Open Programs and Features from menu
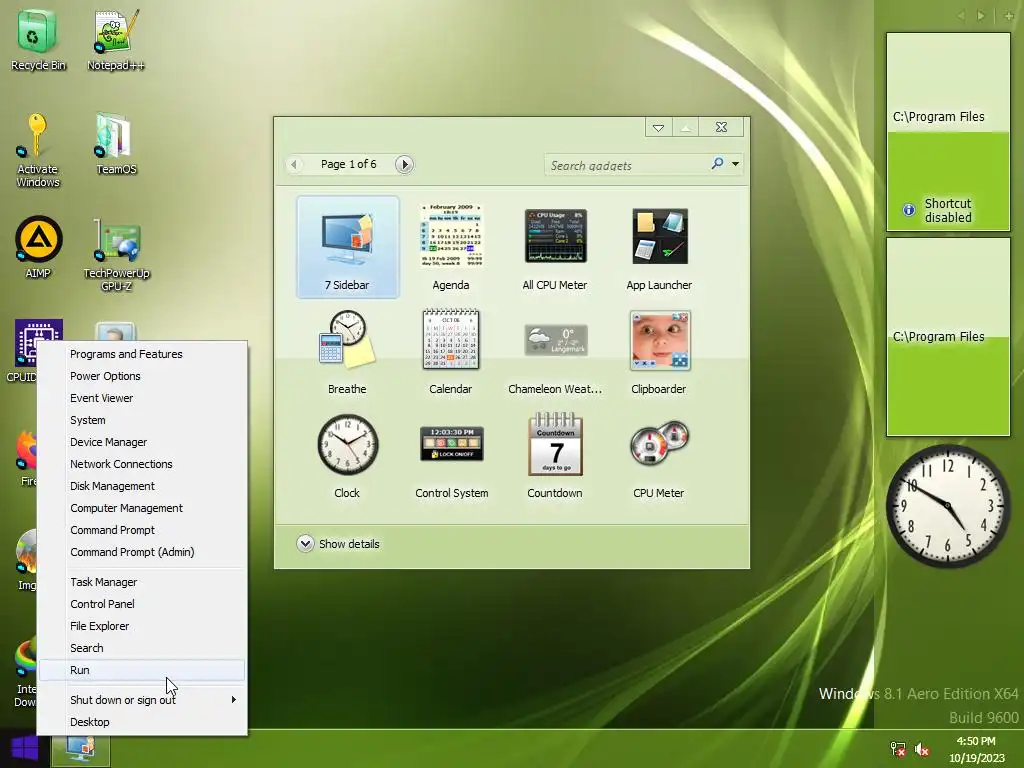Image resolution: width=1024 pixels, height=768 pixels. (142, 354)
